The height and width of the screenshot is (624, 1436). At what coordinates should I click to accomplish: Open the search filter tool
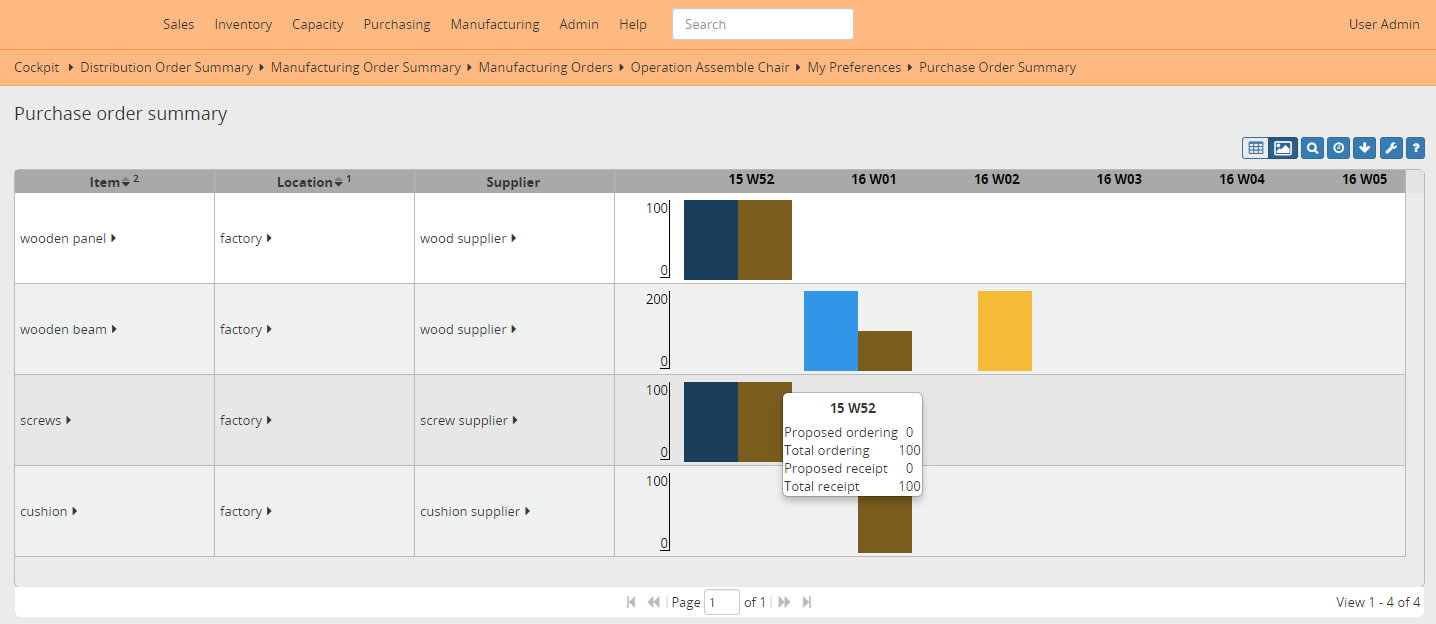(x=1312, y=148)
